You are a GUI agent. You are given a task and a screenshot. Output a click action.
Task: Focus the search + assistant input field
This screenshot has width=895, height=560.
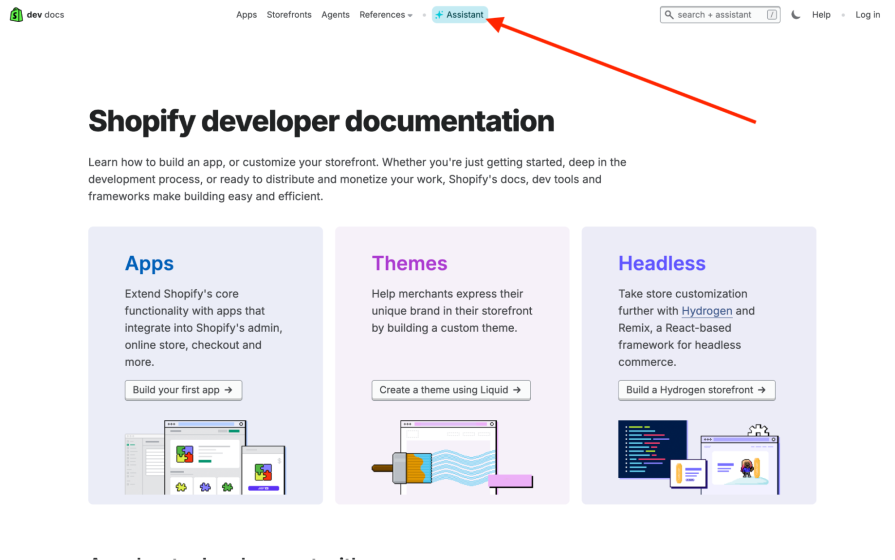(x=720, y=15)
